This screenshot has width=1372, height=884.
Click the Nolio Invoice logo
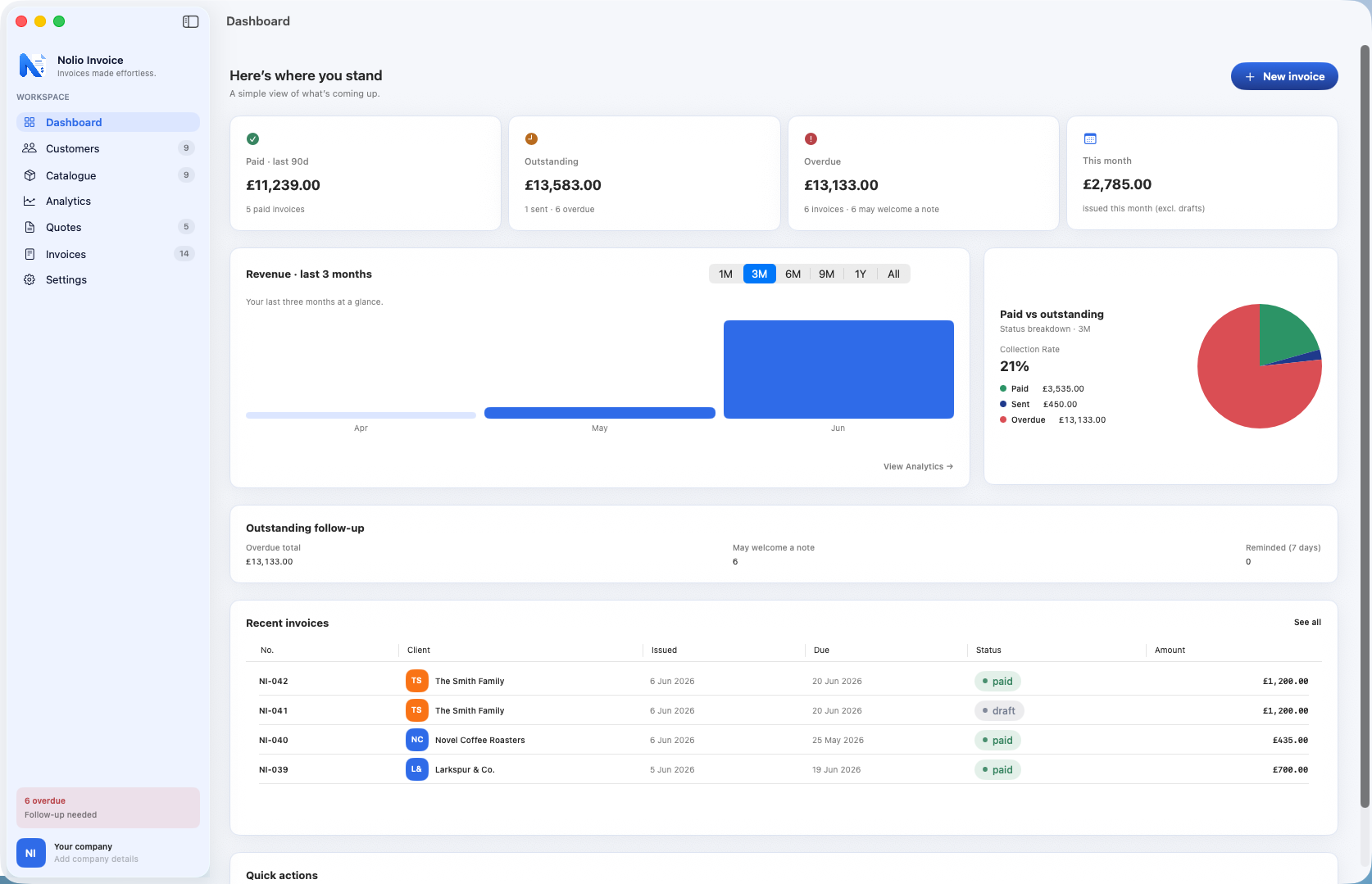tap(32, 66)
